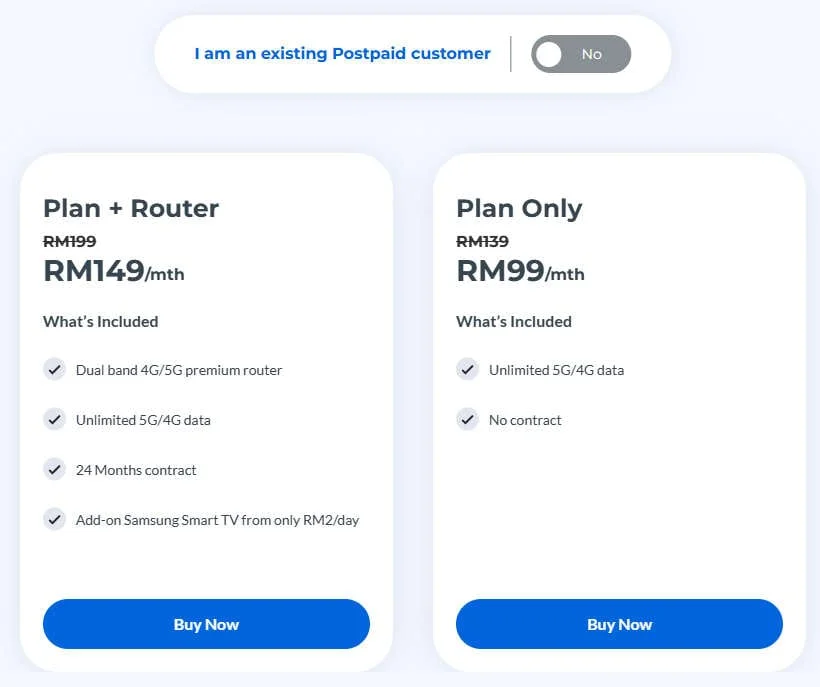Viewport: 820px width, 687px height.
Task: Click checkmark beside Samsung Smart TV add-on
Action: point(54,520)
